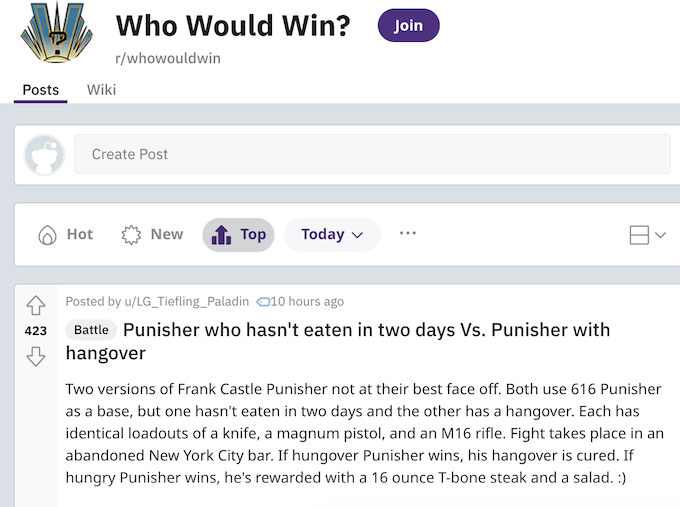Image resolution: width=680 pixels, height=507 pixels.
Task: Click the 10 hours ago timestamp
Action: [307, 301]
